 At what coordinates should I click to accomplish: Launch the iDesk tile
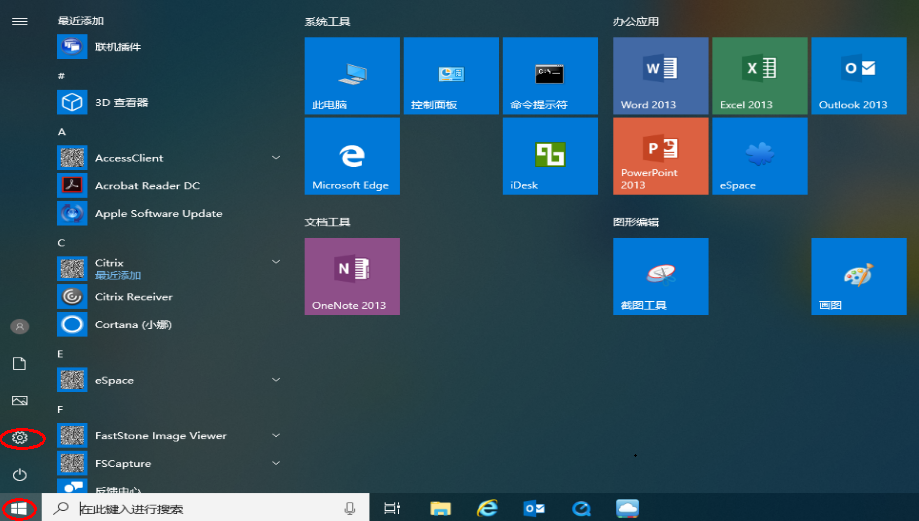click(x=550, y=156)
